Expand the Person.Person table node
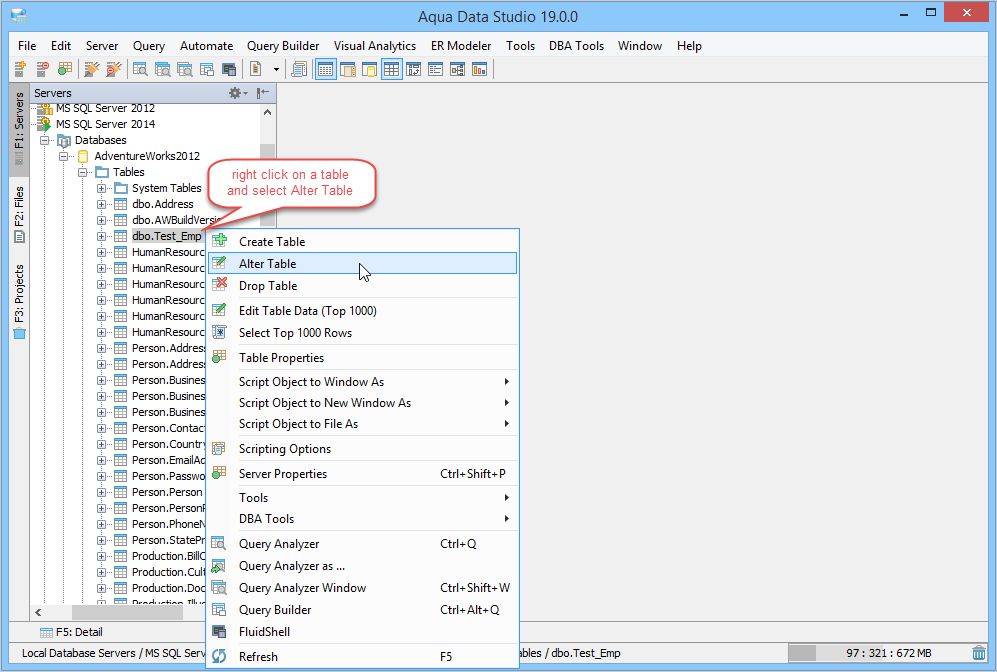Screen dimensions: 997x672 (x=102, y=492)
